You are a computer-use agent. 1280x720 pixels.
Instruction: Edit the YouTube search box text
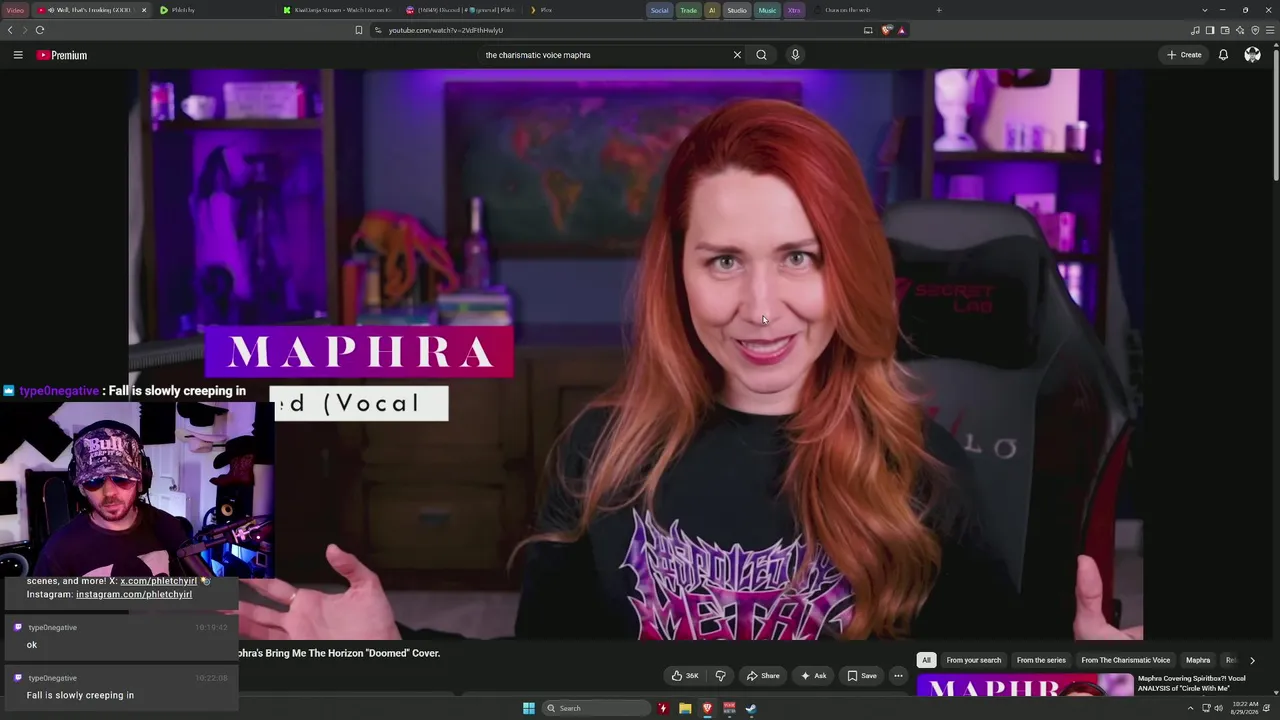[605, 55]
